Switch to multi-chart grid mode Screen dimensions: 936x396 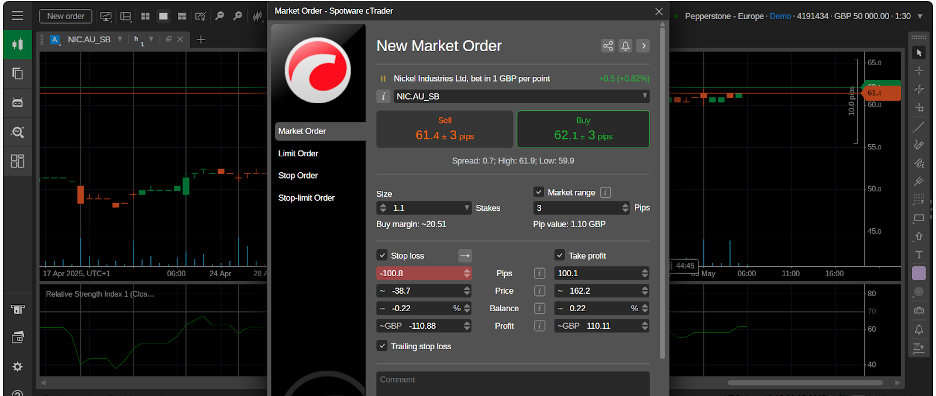pyautogui.click(x=145, y=16)
